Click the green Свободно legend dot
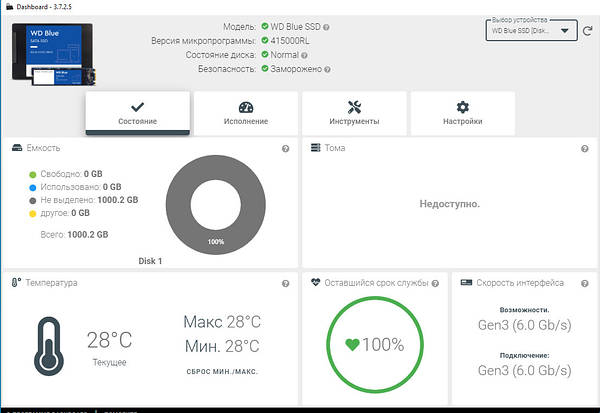 coord(33,175)
